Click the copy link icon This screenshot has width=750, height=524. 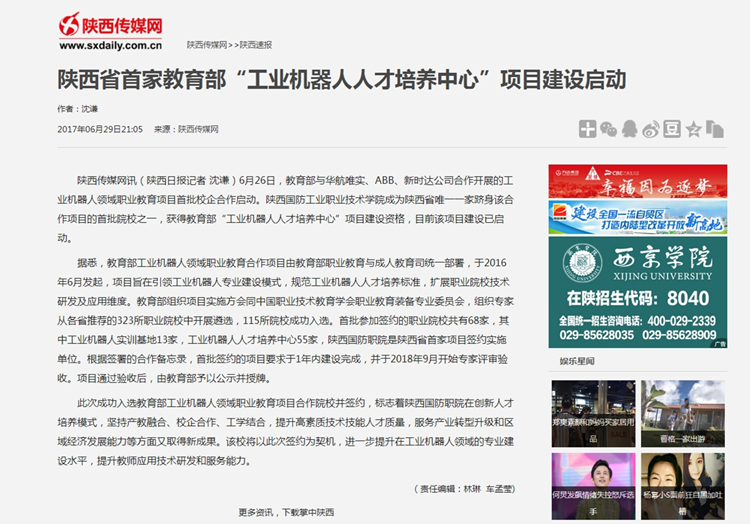pyautogui.click(x=715, y=129)
